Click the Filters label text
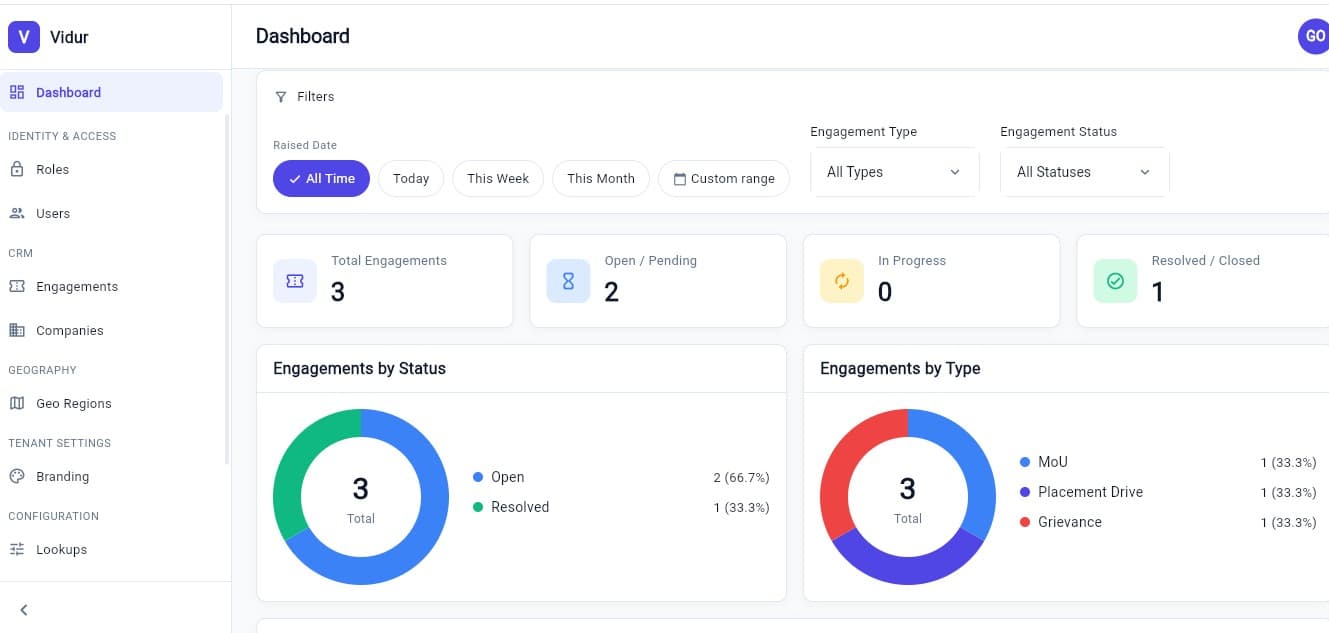Image resolution: width=1329 pixels, height=633 pixels. [x=316, y=97]
